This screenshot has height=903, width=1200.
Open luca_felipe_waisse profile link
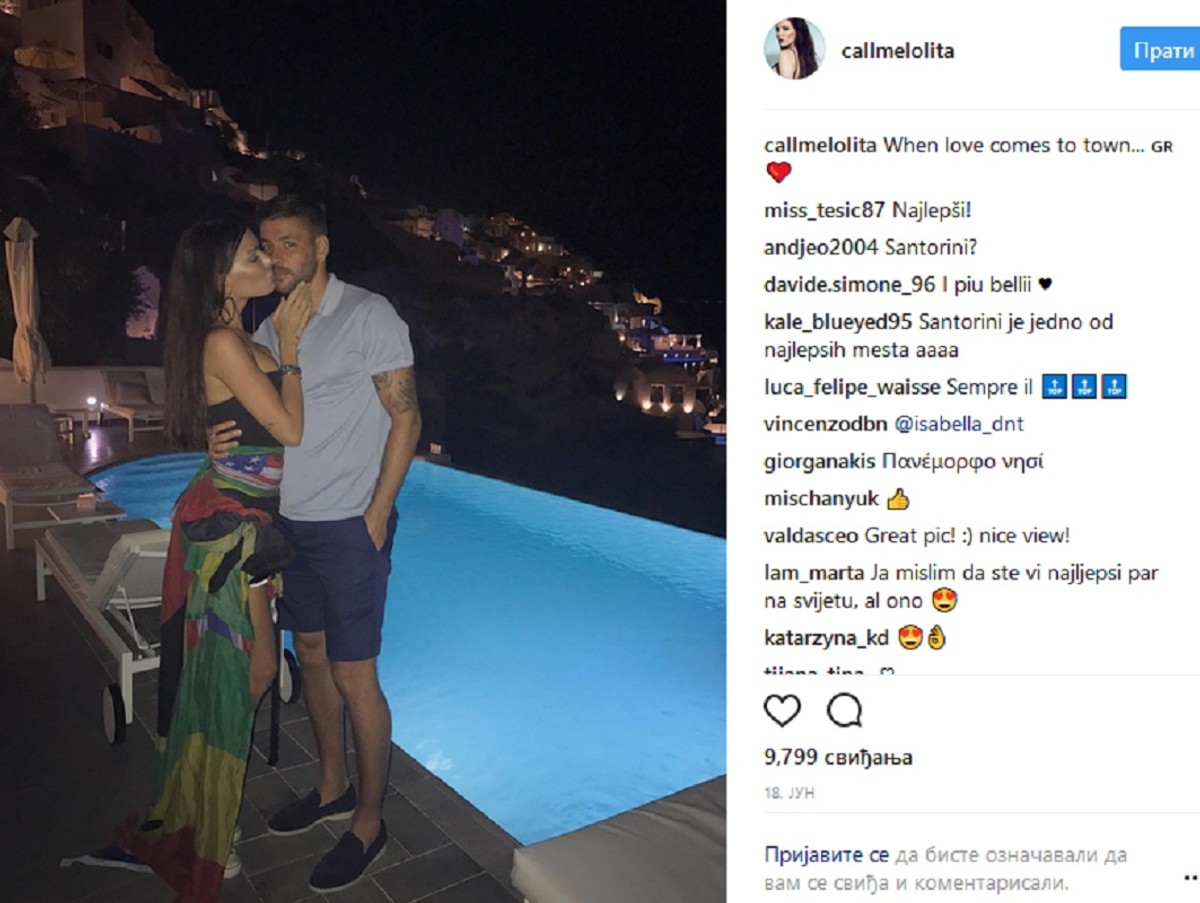pos(852,387)
